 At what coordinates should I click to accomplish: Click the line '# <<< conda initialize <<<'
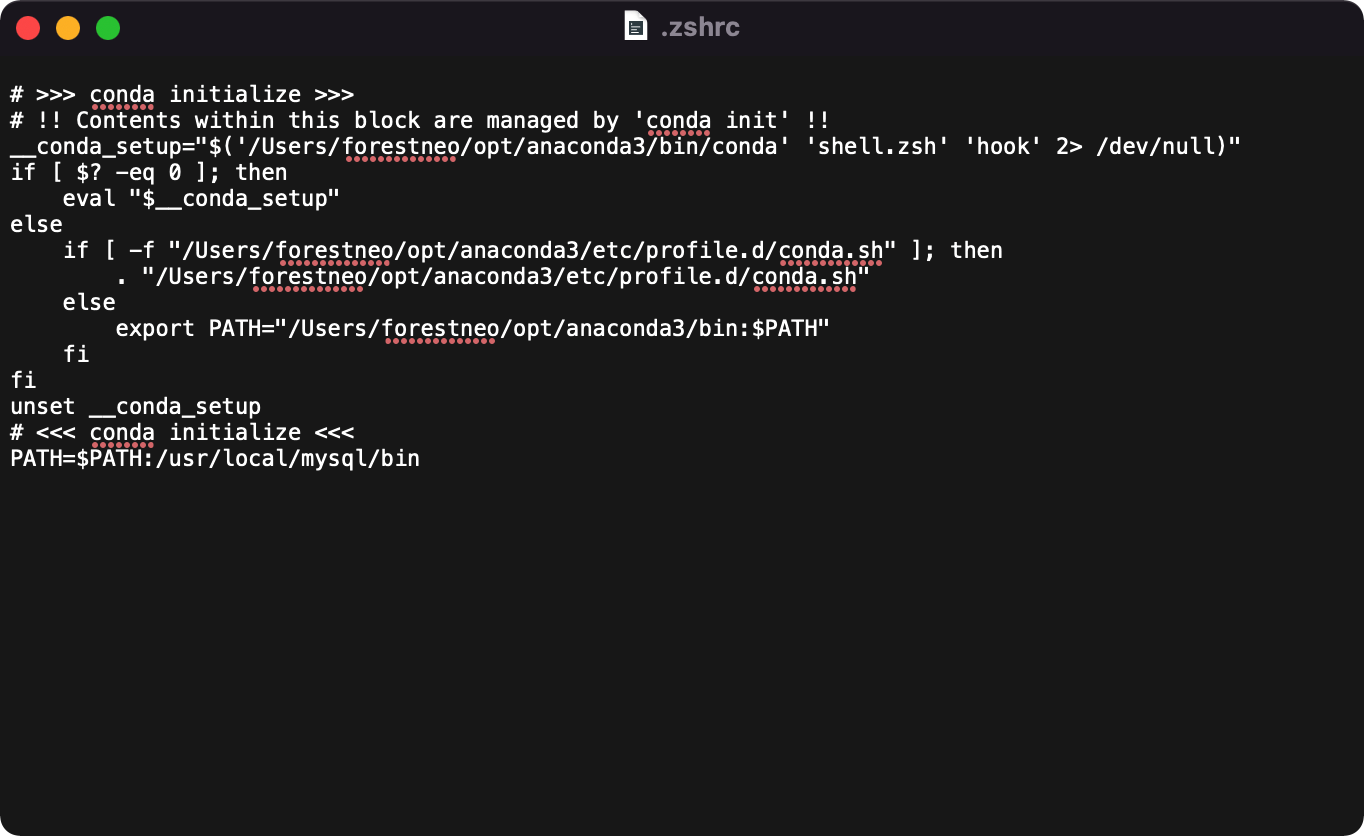pos(182,433)
